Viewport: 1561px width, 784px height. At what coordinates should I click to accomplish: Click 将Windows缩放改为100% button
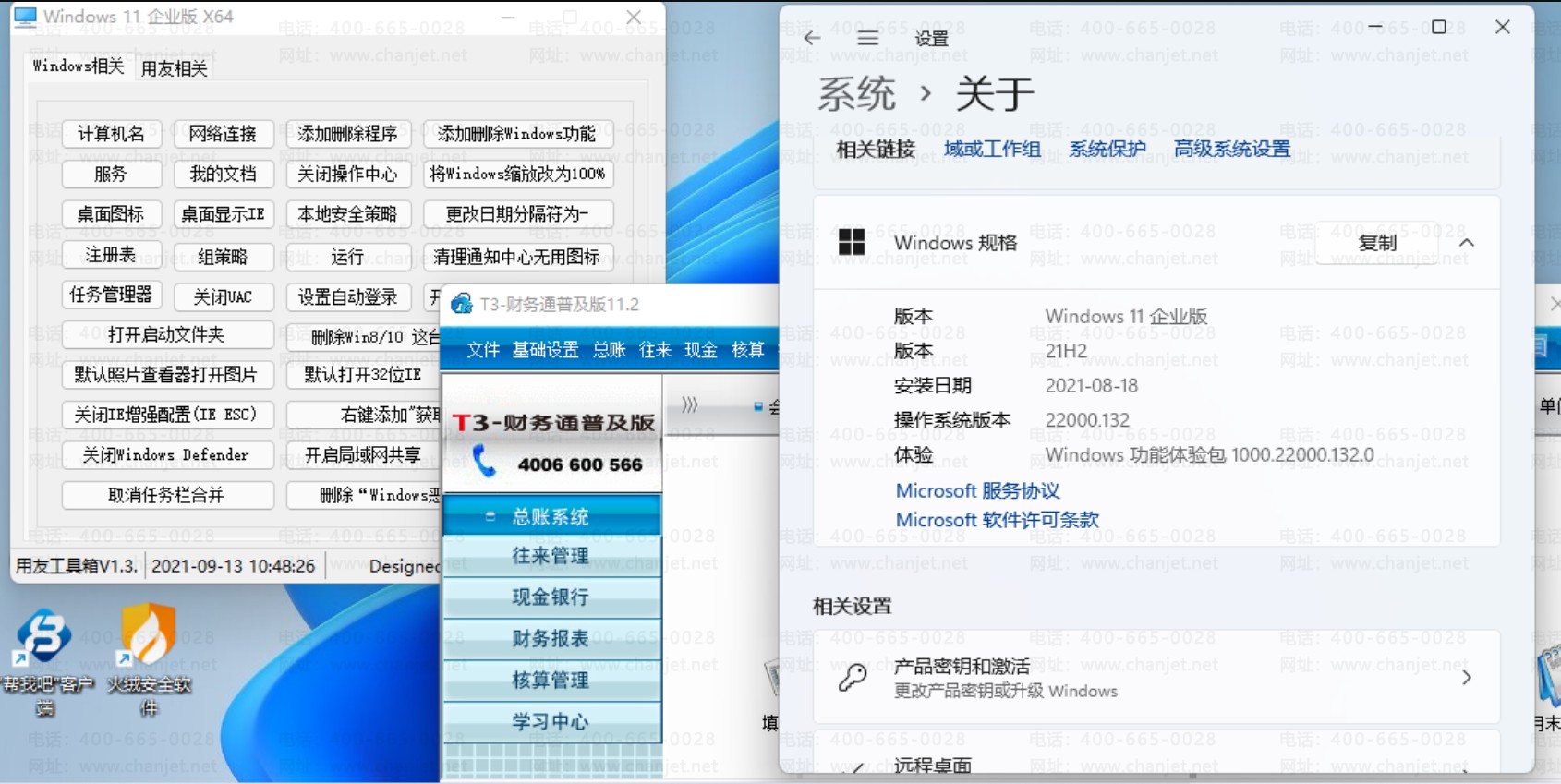click(x=518, y=174)
